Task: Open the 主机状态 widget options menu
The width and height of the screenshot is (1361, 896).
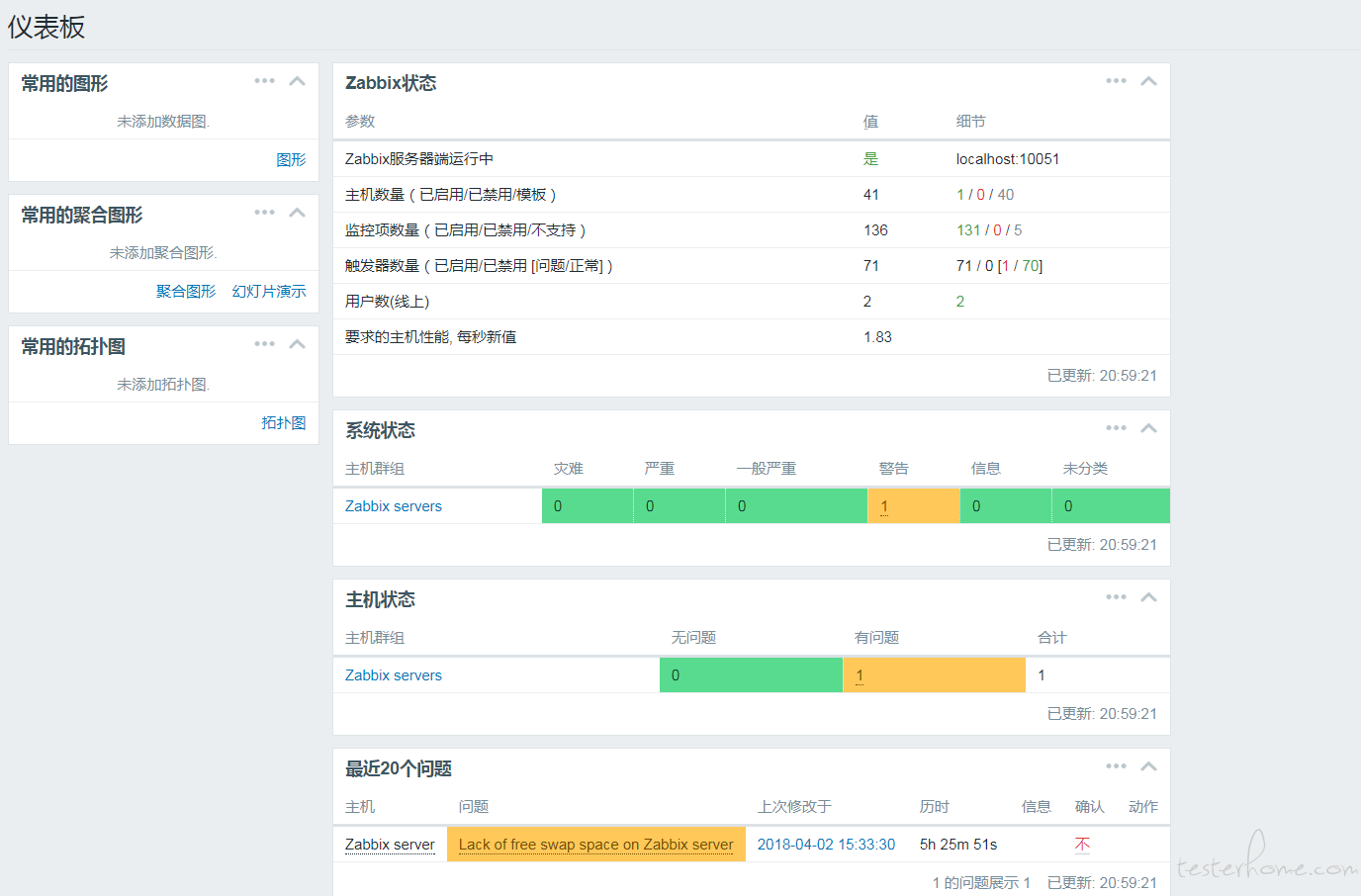Action: click(1116, 597)
